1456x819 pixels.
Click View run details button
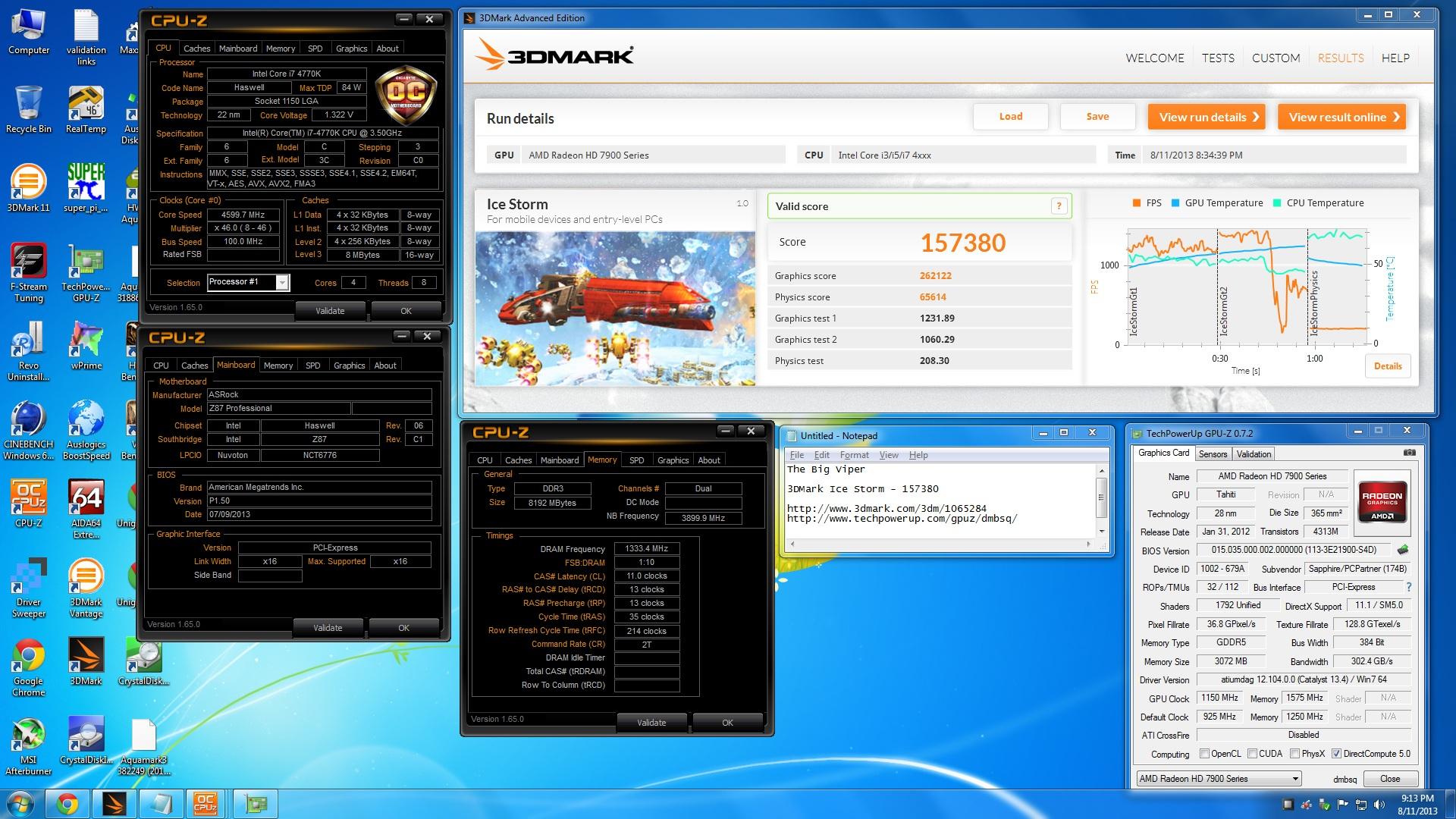pyautogui.click(x=1207, y=117)
